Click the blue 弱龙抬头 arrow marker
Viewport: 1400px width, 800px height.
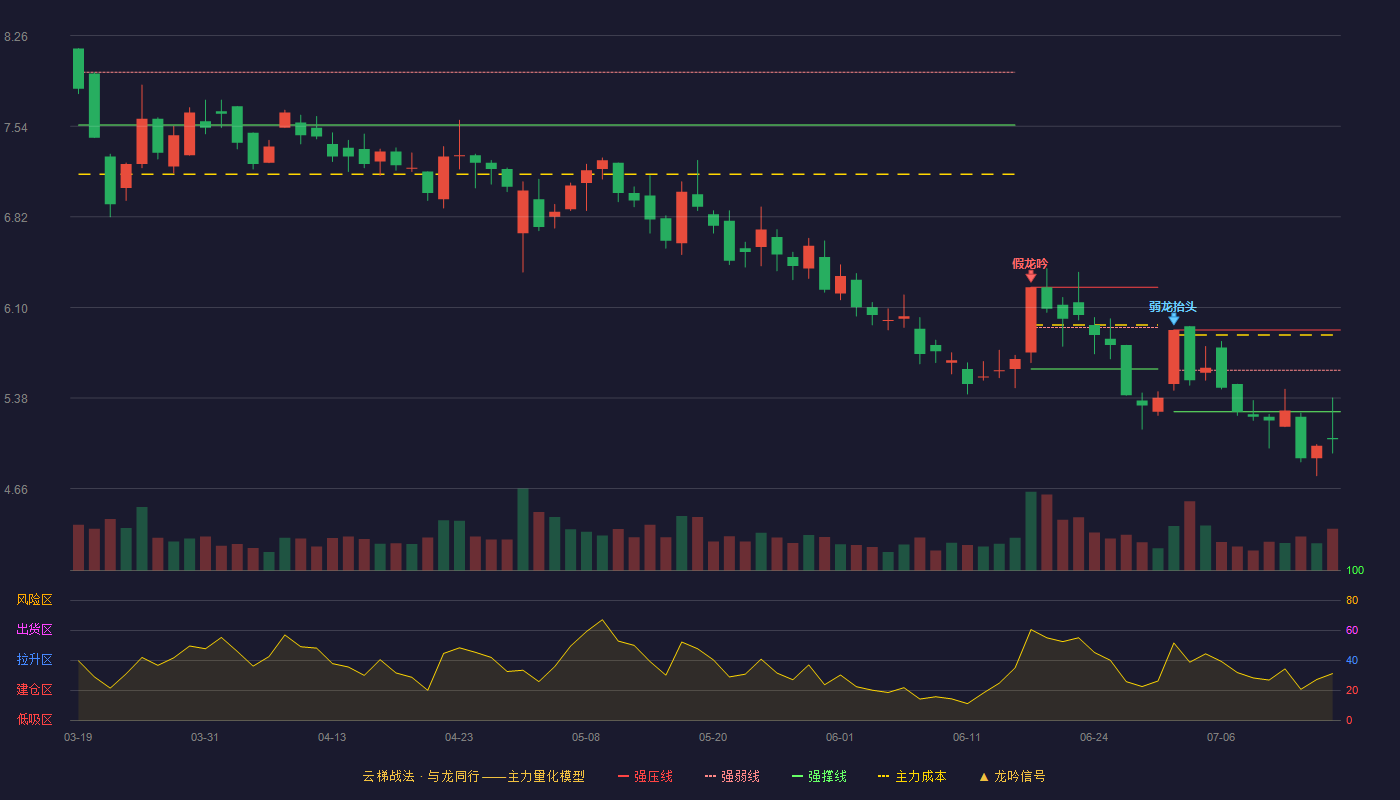1174,319
